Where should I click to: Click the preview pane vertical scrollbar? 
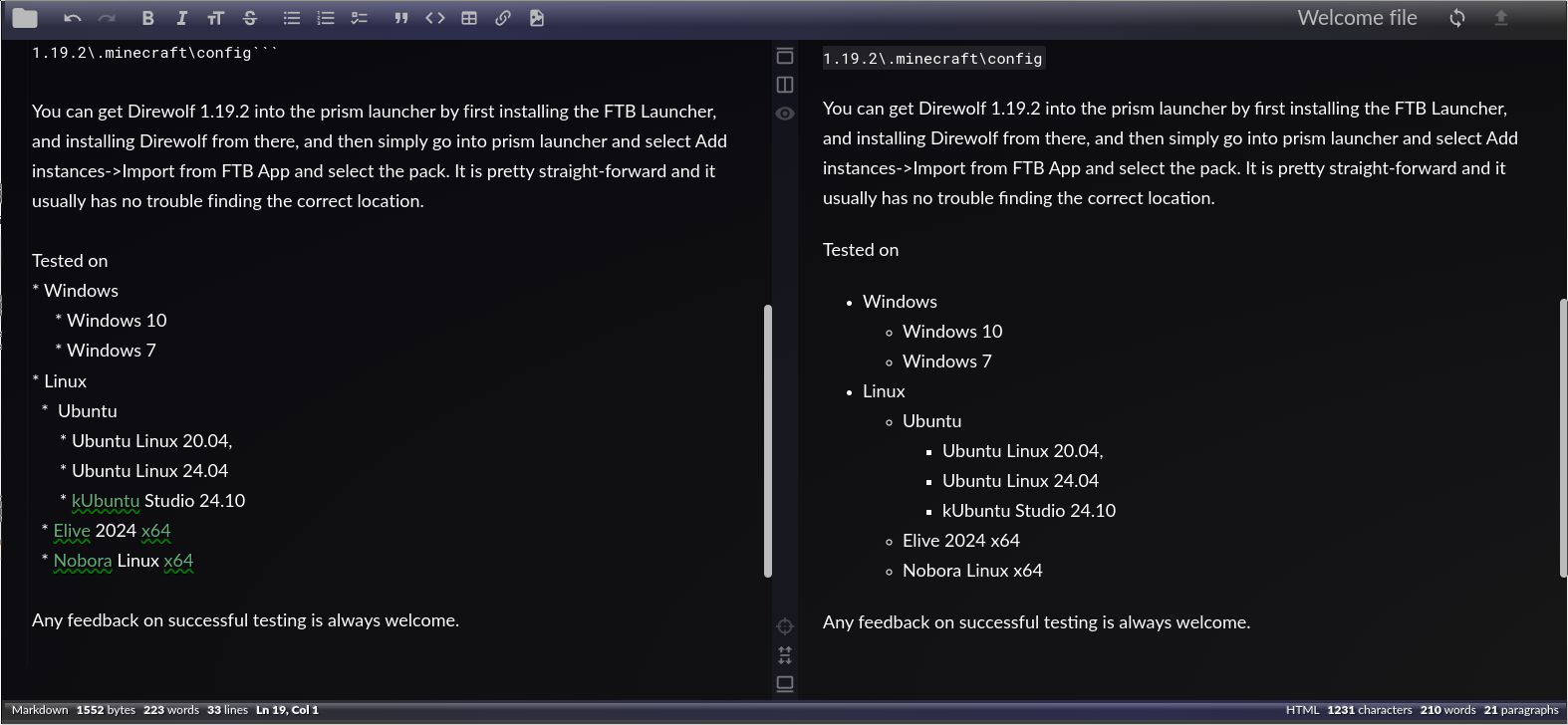1563,437
